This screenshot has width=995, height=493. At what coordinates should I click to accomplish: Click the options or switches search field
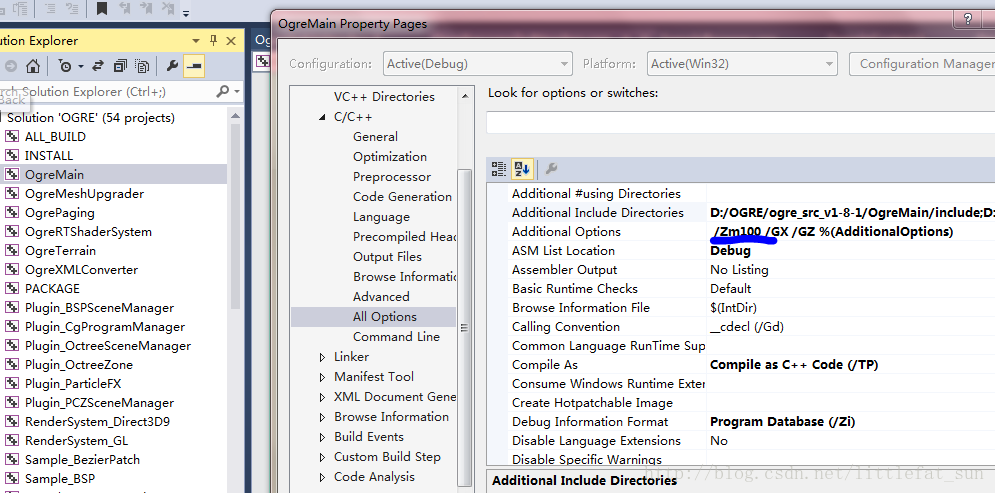[x=740, y=122]
